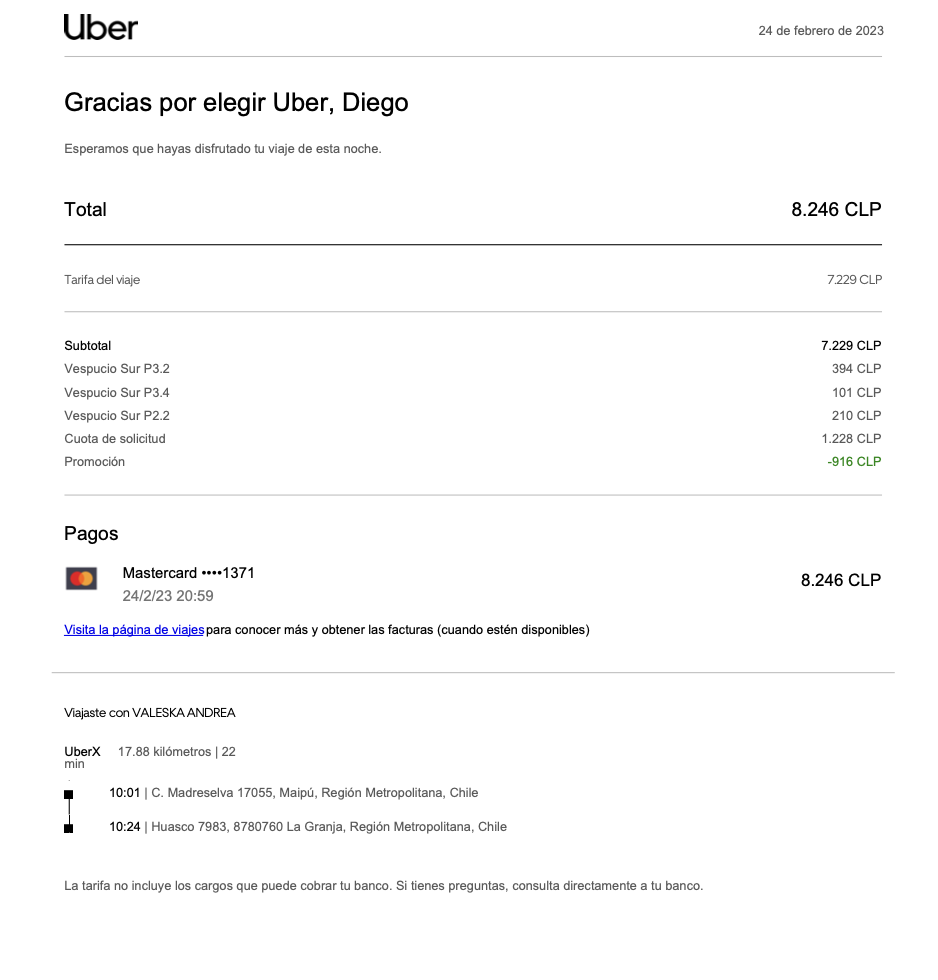Select the 10:01 pickup point marker
Screen dimensions: 938x980
coord(69,794)
